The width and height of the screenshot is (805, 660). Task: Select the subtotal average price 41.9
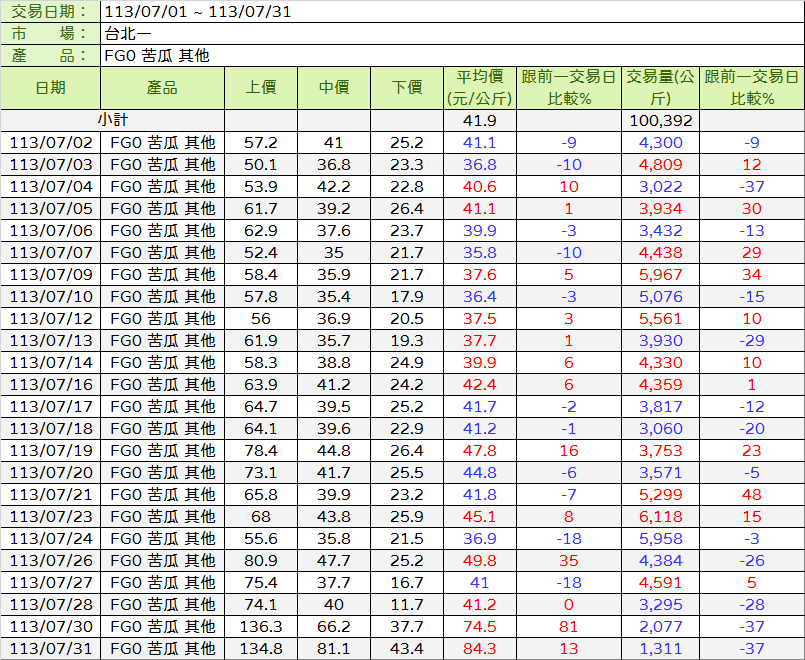coord(480,120)
